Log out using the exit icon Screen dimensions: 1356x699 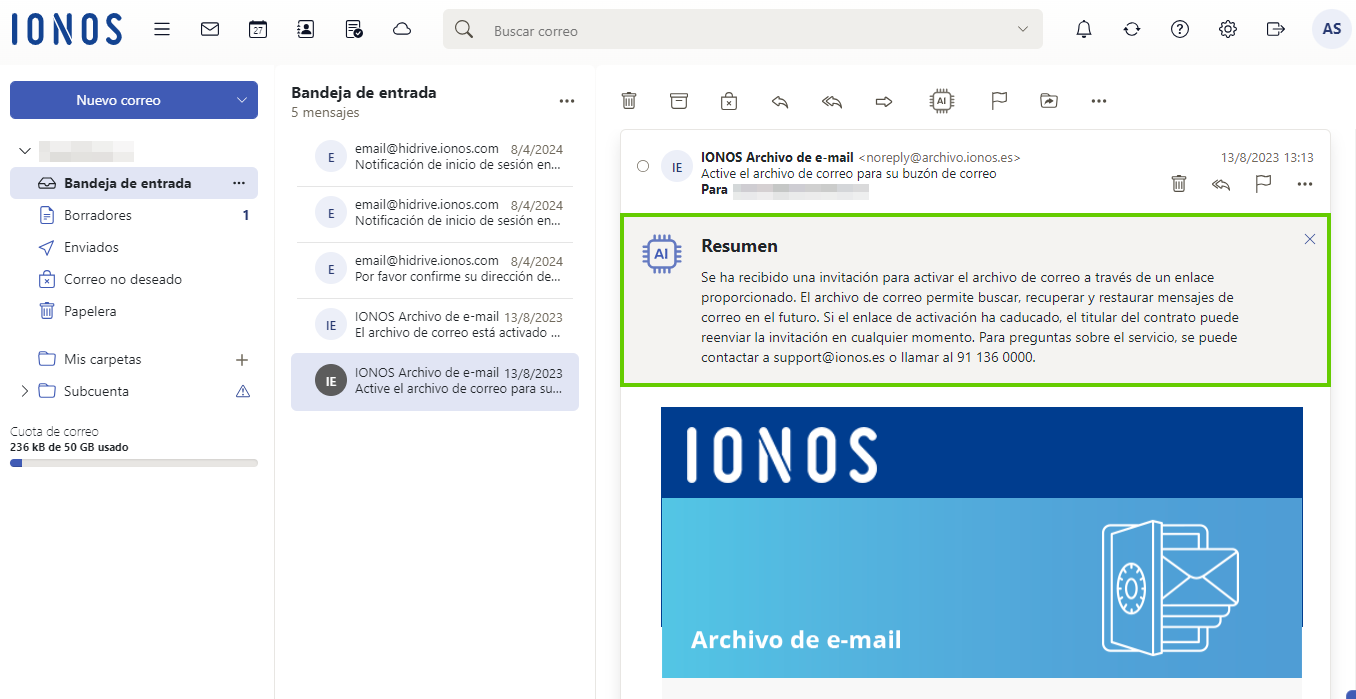1276,29
